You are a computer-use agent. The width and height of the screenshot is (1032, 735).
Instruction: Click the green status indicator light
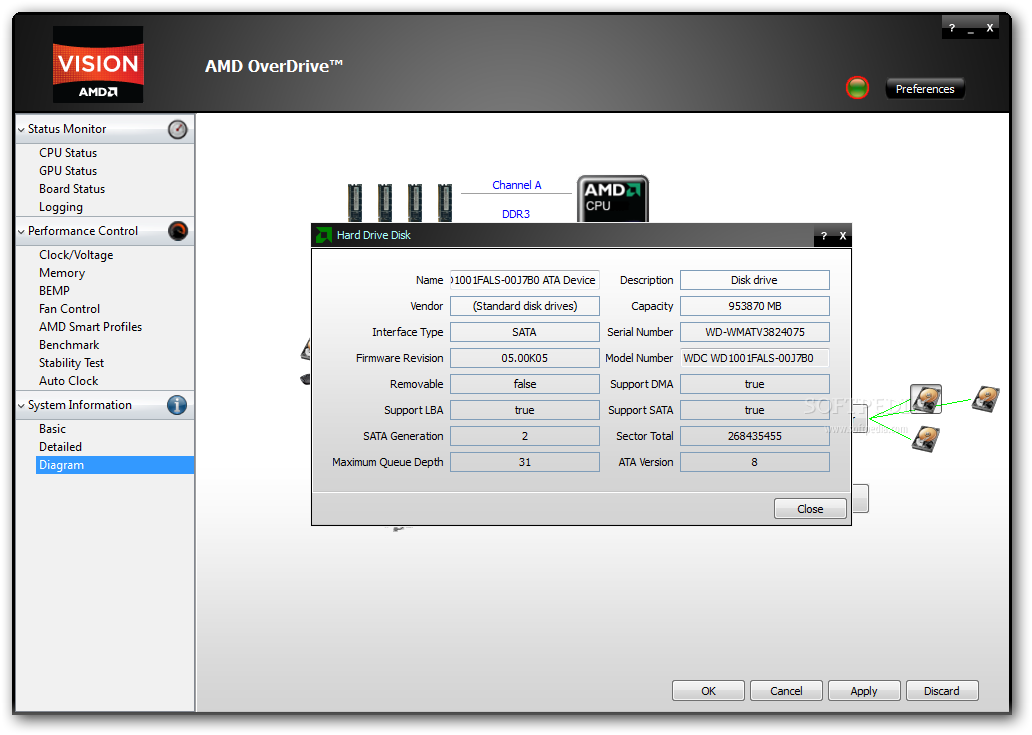[x=857, y=88]
